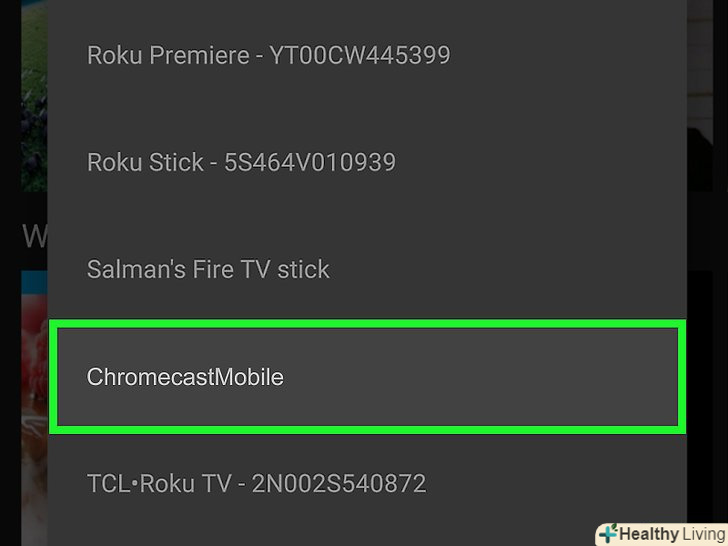The width and height of the screenshot is (728, 546).
Task: Click the green highlight box's left border
Action: pyautogui.click(x=52, y=377)
